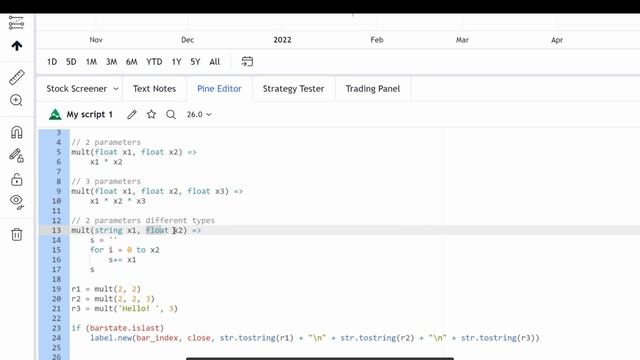
Task: Click the Apr label on time axis
Action: point(557,40)
